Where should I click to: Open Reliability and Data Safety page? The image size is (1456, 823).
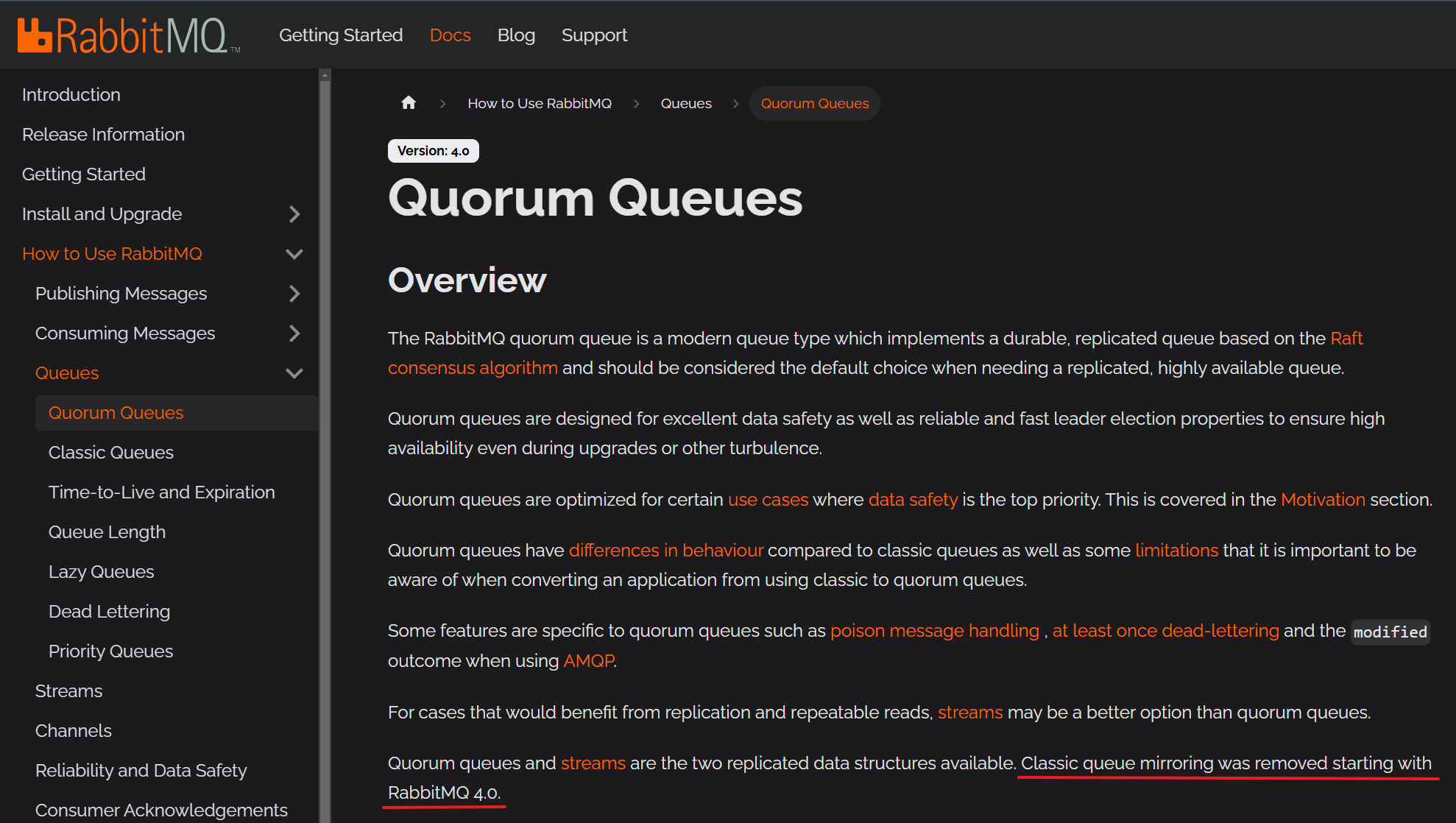click(x=141, y=771)
